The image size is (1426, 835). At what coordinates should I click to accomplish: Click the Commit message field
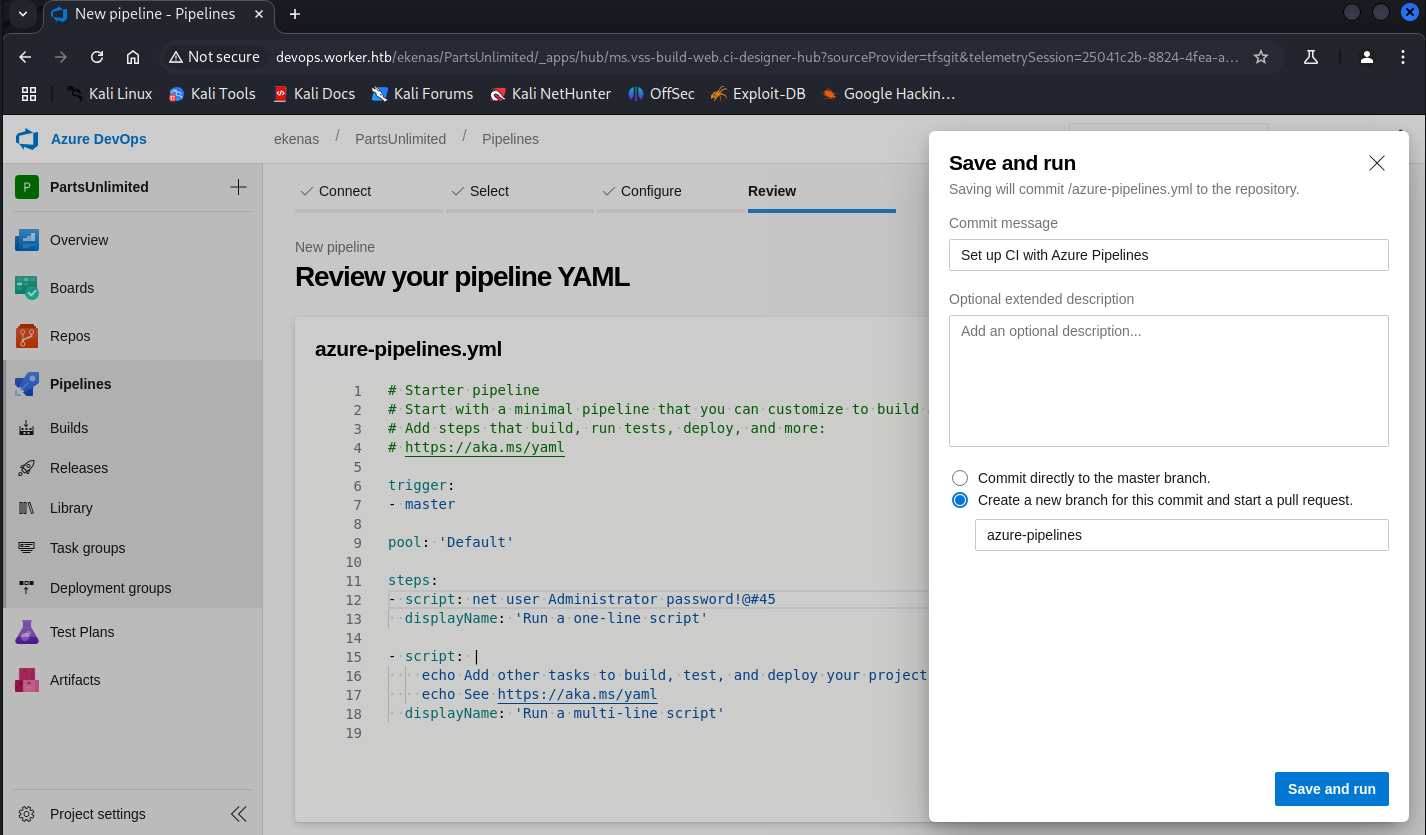(x=1169, y=255)
